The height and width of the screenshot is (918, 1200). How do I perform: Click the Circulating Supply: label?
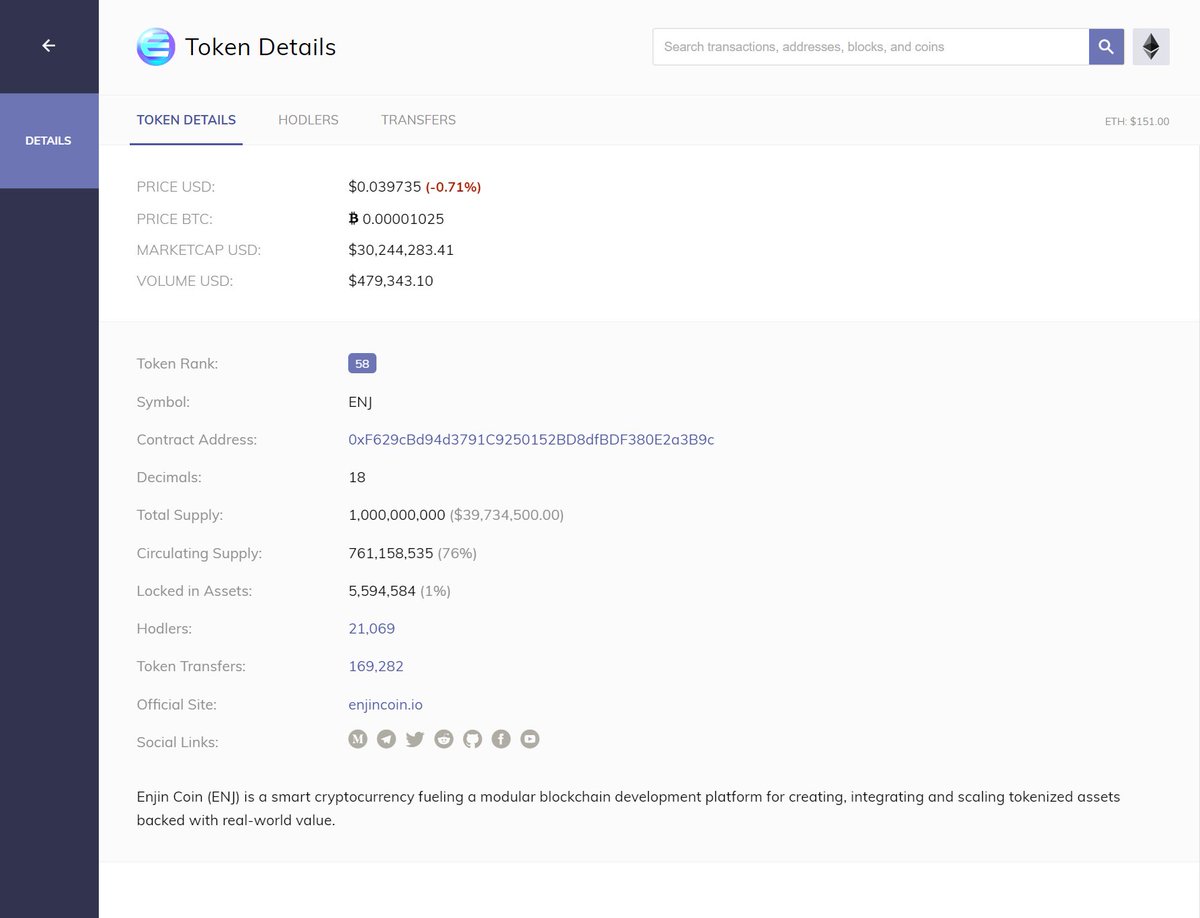(x=199, y=553)
